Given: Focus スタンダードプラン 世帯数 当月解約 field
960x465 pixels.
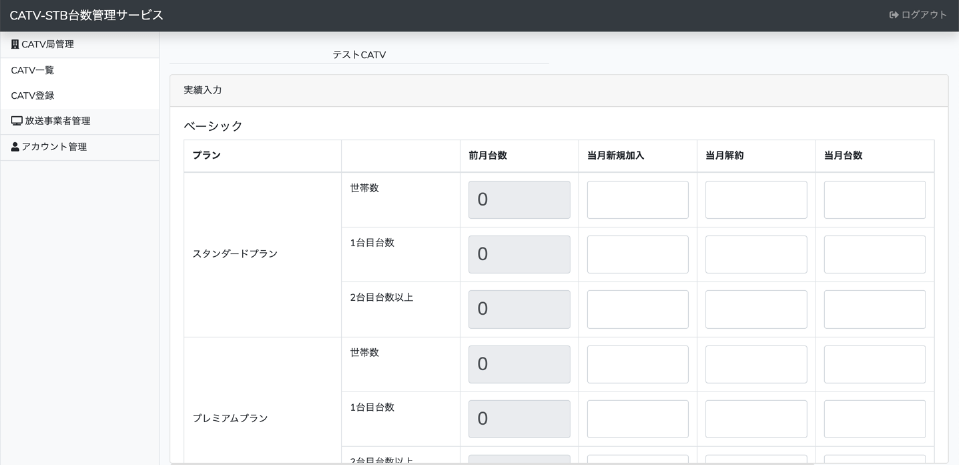Looking at the screenshot, I should pos(756,200).
